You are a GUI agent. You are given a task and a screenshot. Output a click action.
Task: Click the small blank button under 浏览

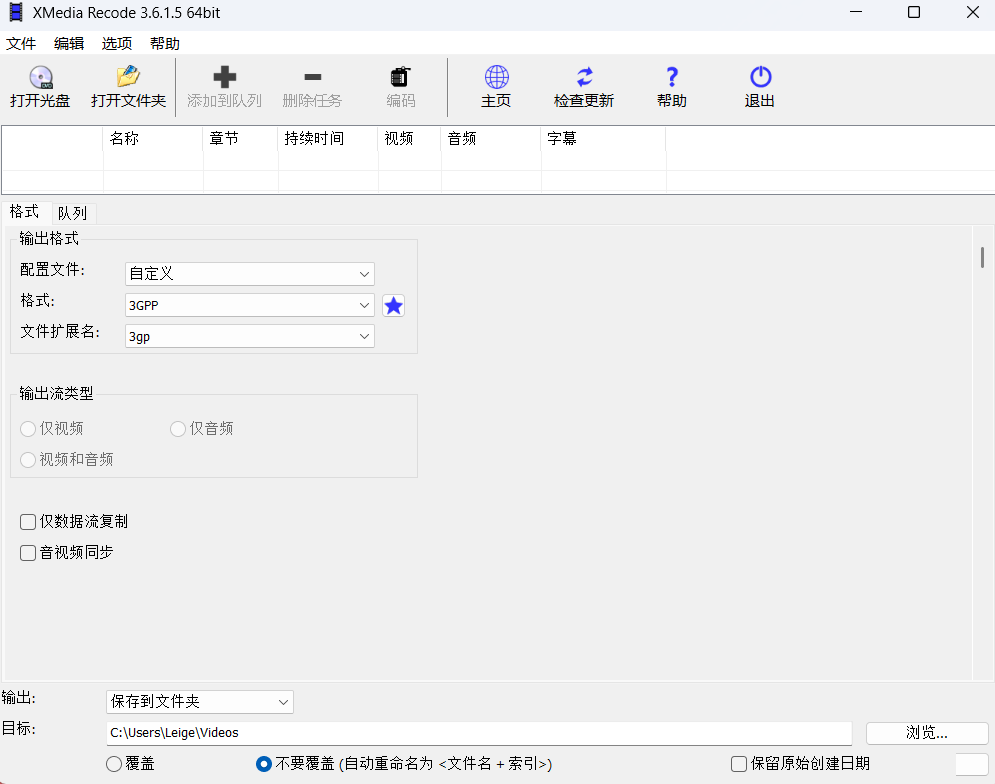[972, 764]
